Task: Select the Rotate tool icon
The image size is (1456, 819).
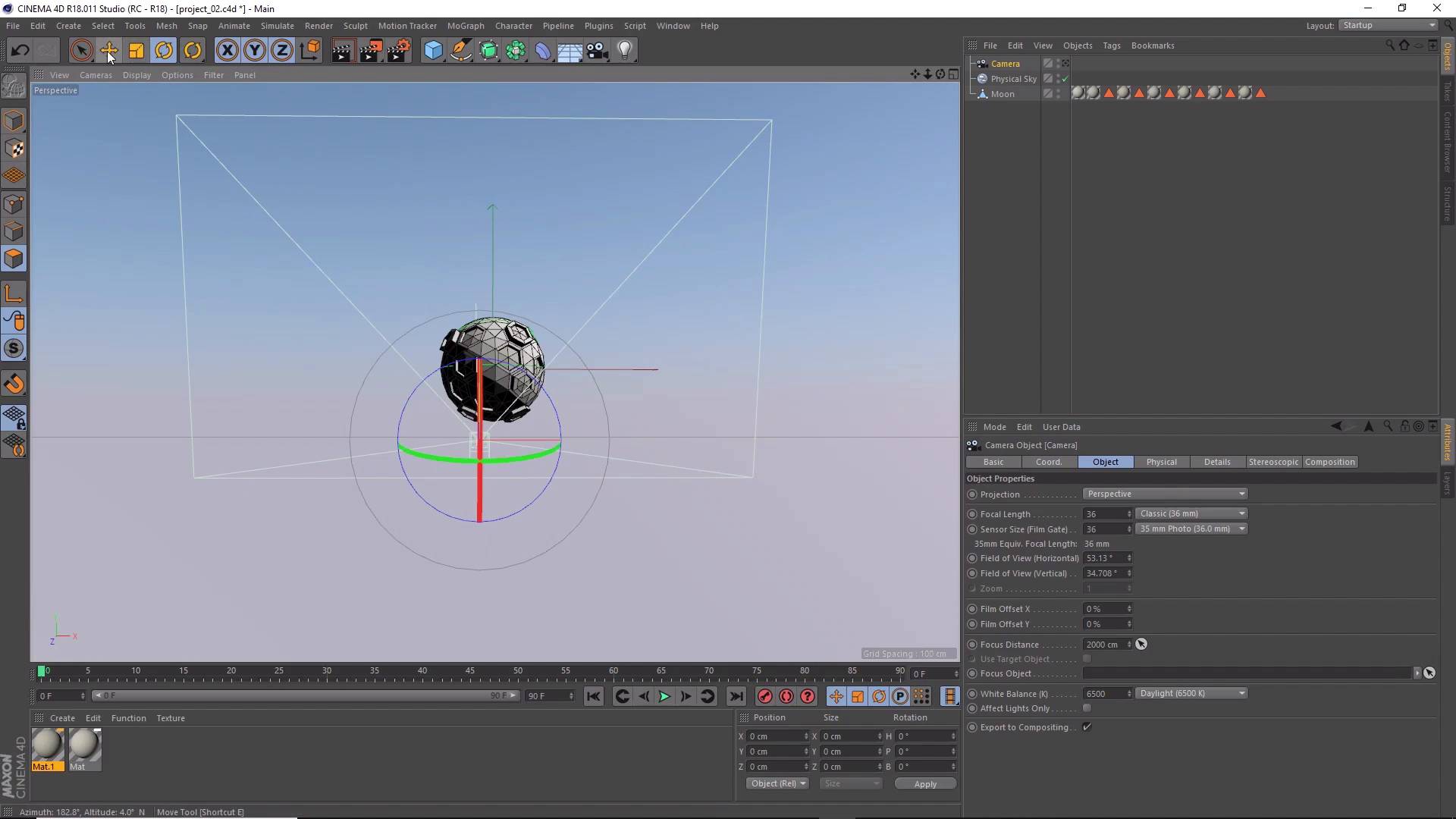Action: click(x=164, y=51)
